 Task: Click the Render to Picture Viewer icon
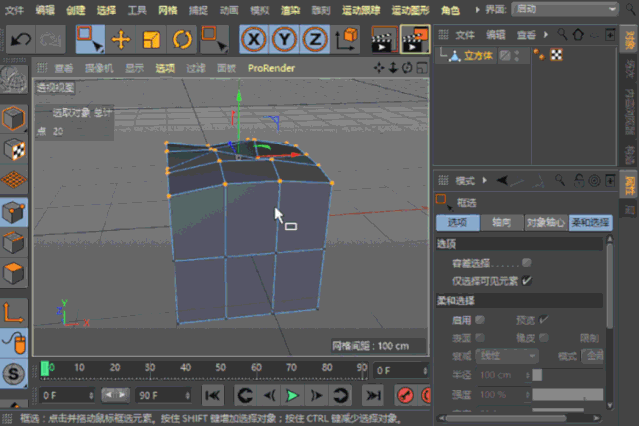414,40
